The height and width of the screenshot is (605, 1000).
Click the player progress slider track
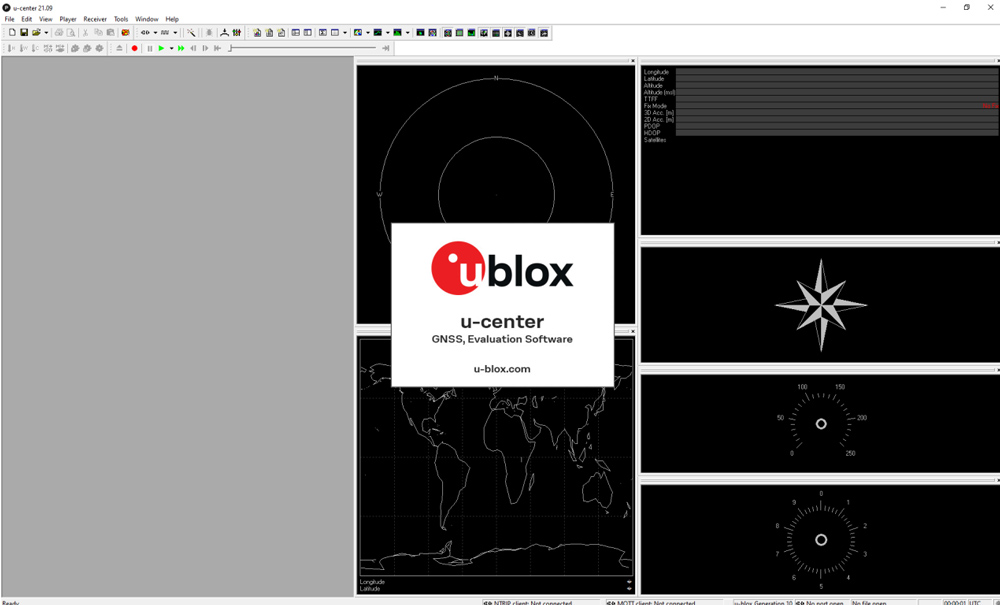pyautogui.click(x=300, y=48)
